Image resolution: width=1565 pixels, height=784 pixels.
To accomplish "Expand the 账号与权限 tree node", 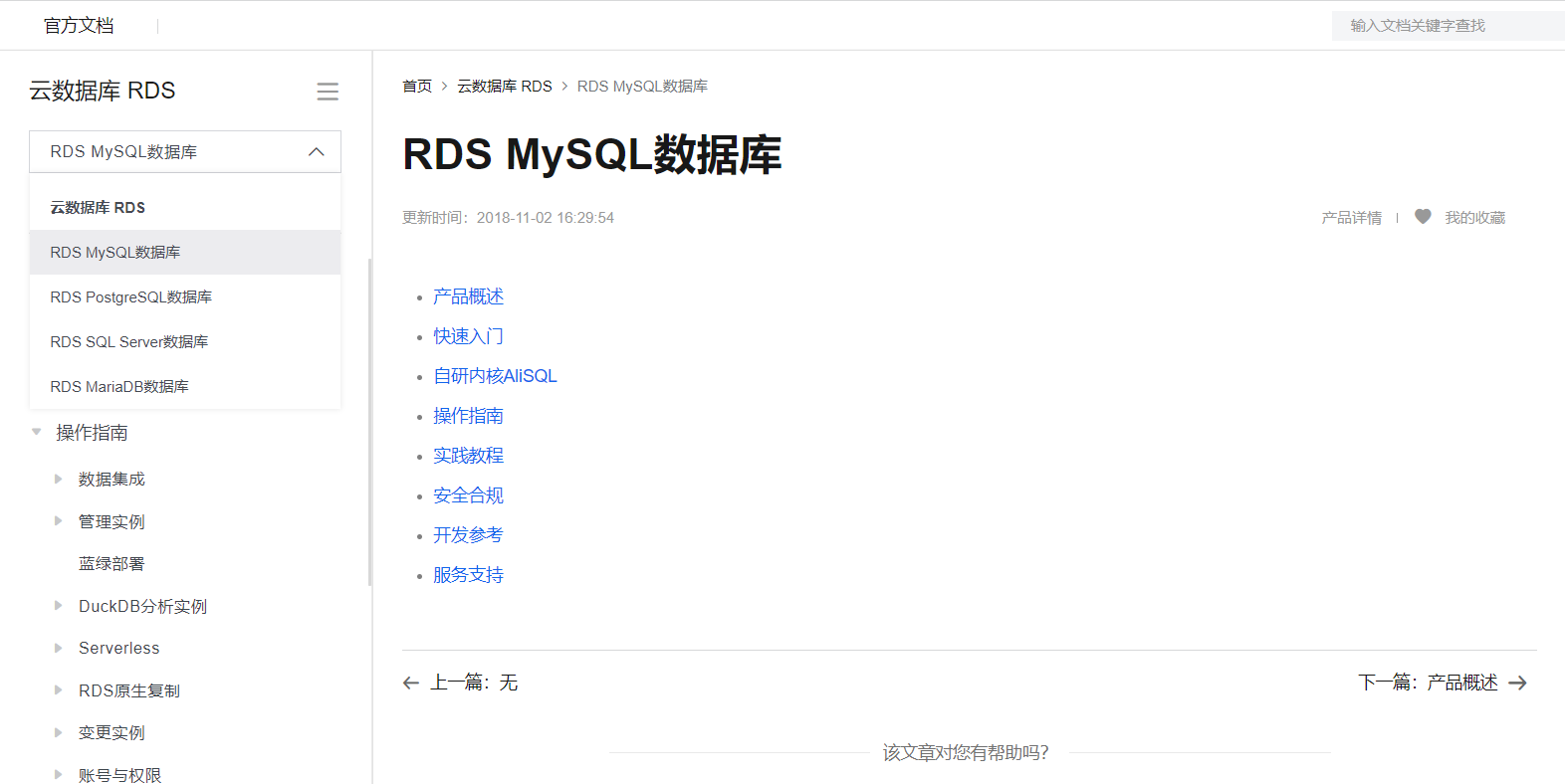I will 58,774.
